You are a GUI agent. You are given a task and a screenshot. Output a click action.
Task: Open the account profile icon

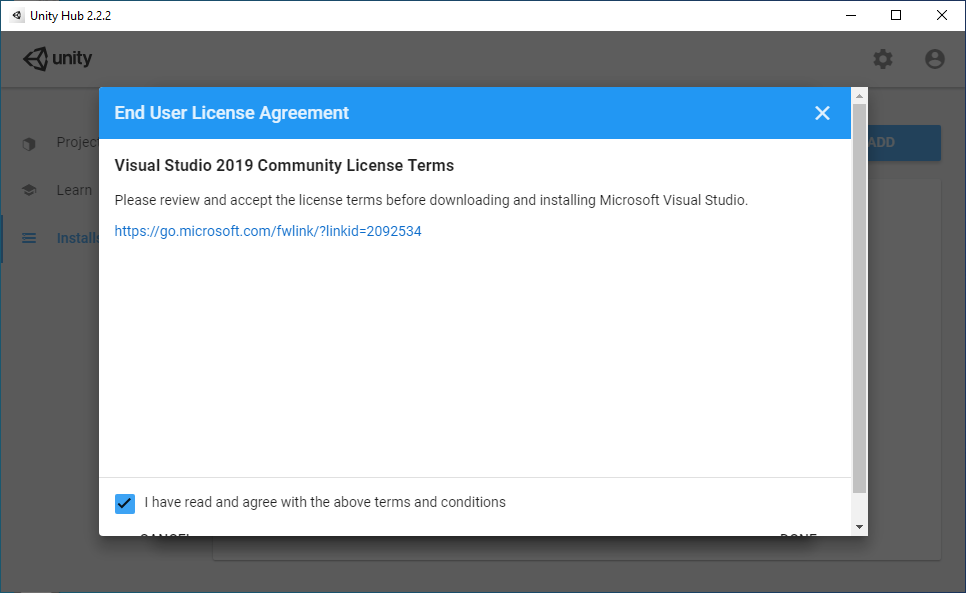[935, 59]
